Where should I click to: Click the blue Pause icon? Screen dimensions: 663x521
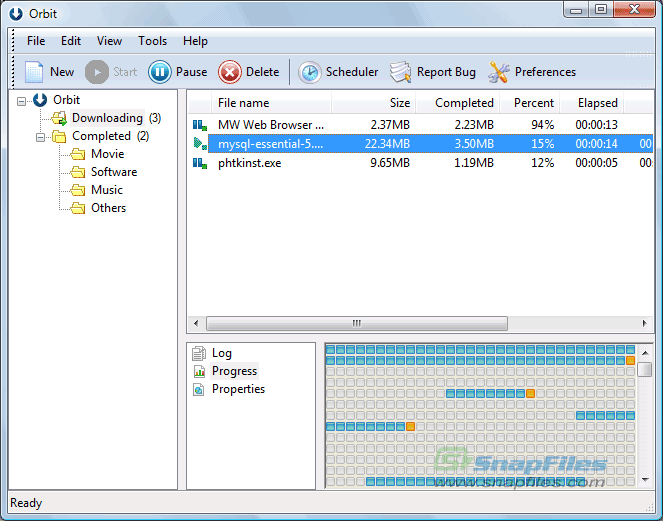(x=160, y=72)
